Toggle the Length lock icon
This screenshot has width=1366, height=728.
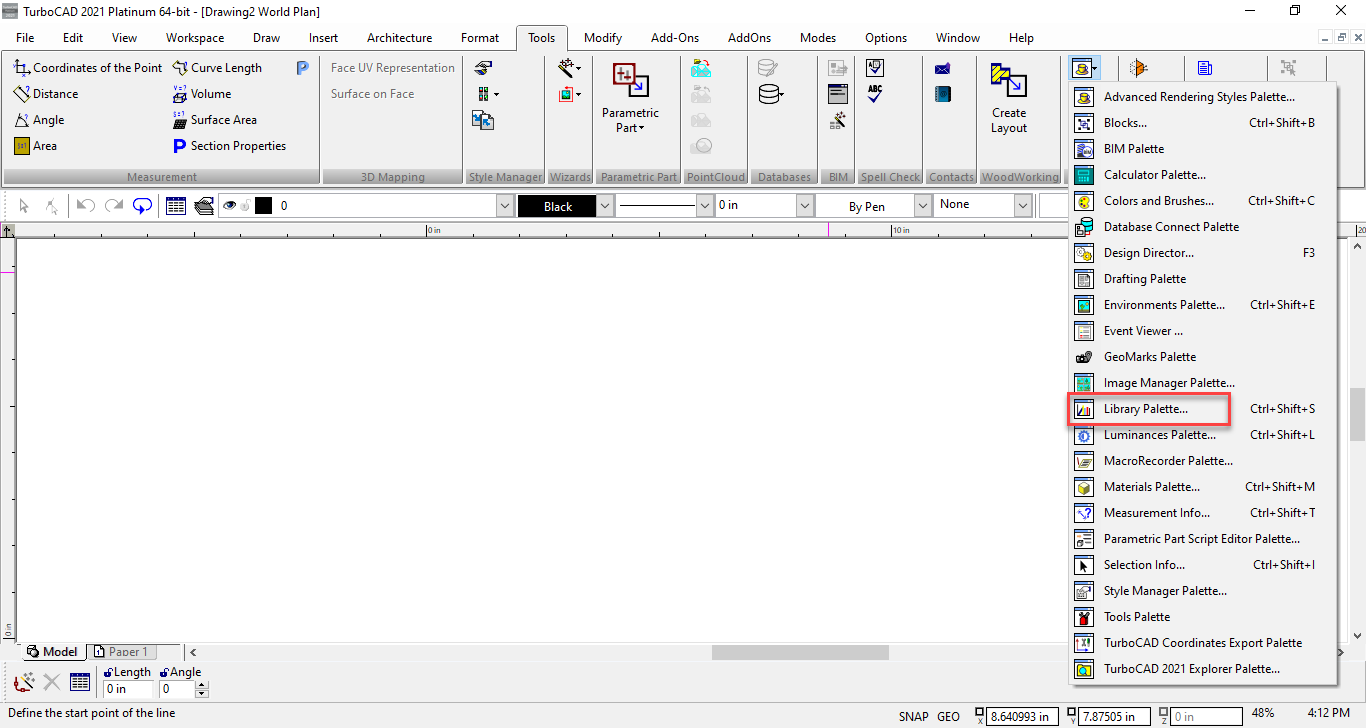click(108, 672)
